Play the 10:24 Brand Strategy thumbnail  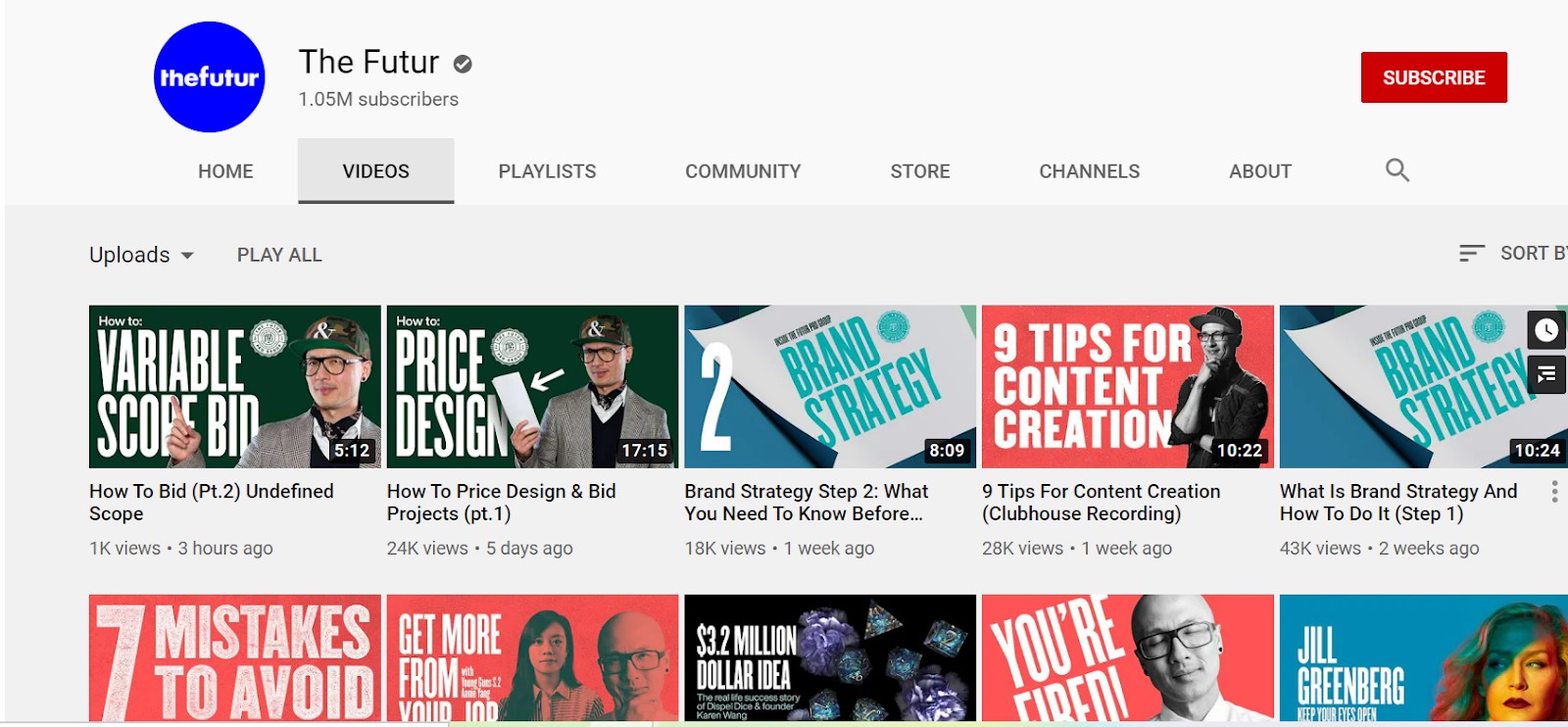[x=1424, y=387]
